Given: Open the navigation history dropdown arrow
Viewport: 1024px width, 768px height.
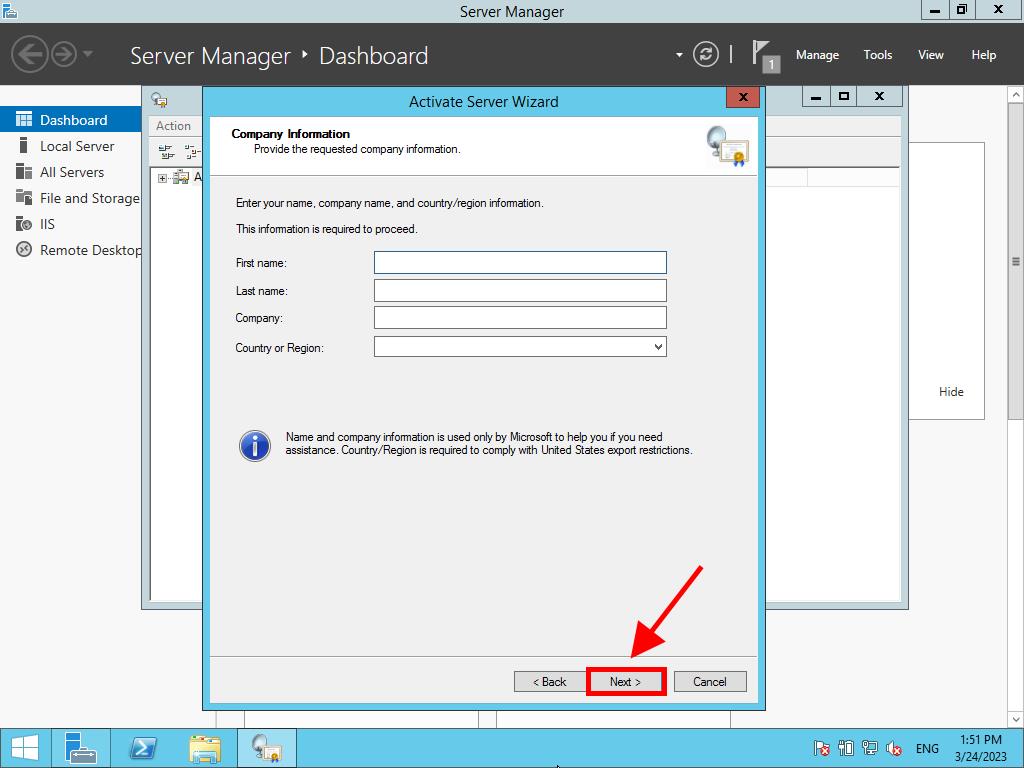Looking at the screenshot, I should click(88, 54).
